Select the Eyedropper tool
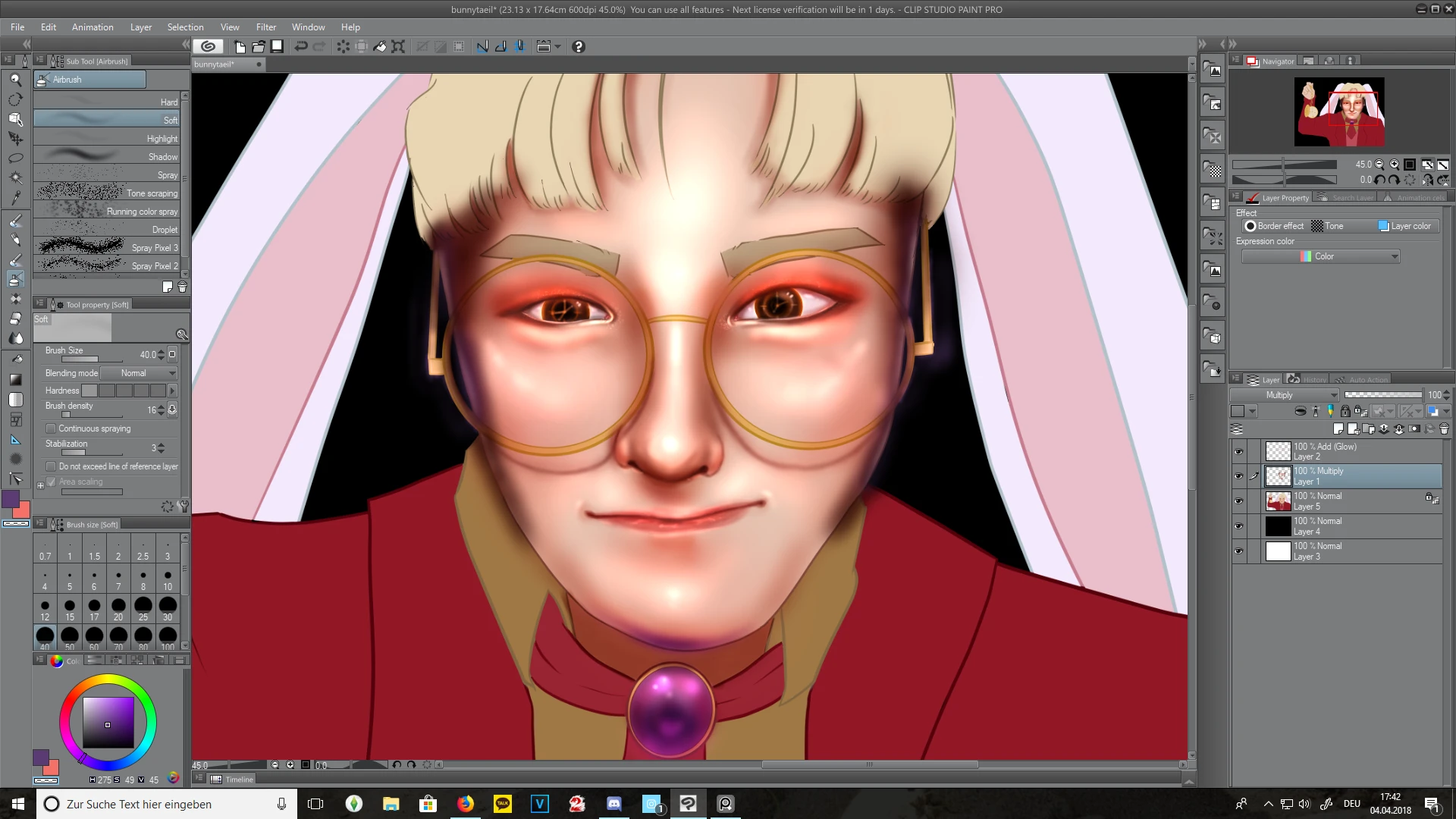 click(x=15, y=198)
